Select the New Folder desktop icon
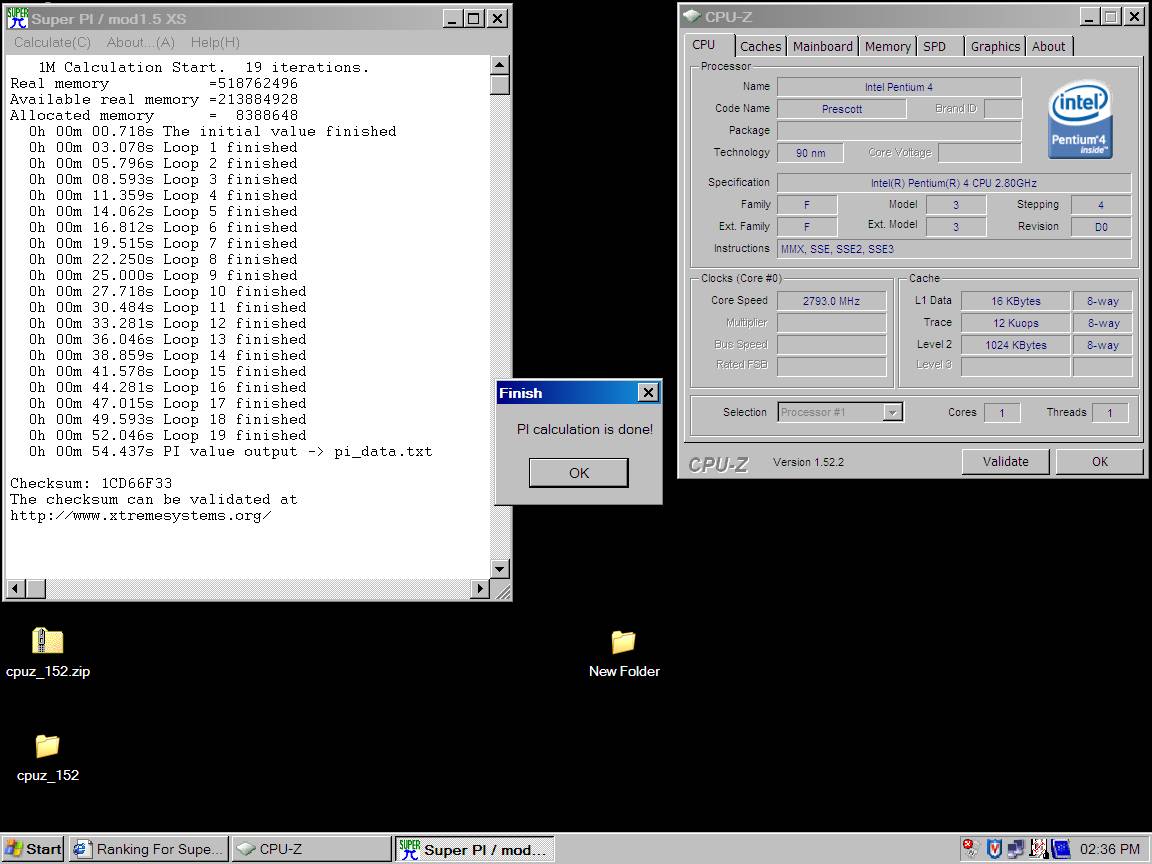 pos(624,641)
